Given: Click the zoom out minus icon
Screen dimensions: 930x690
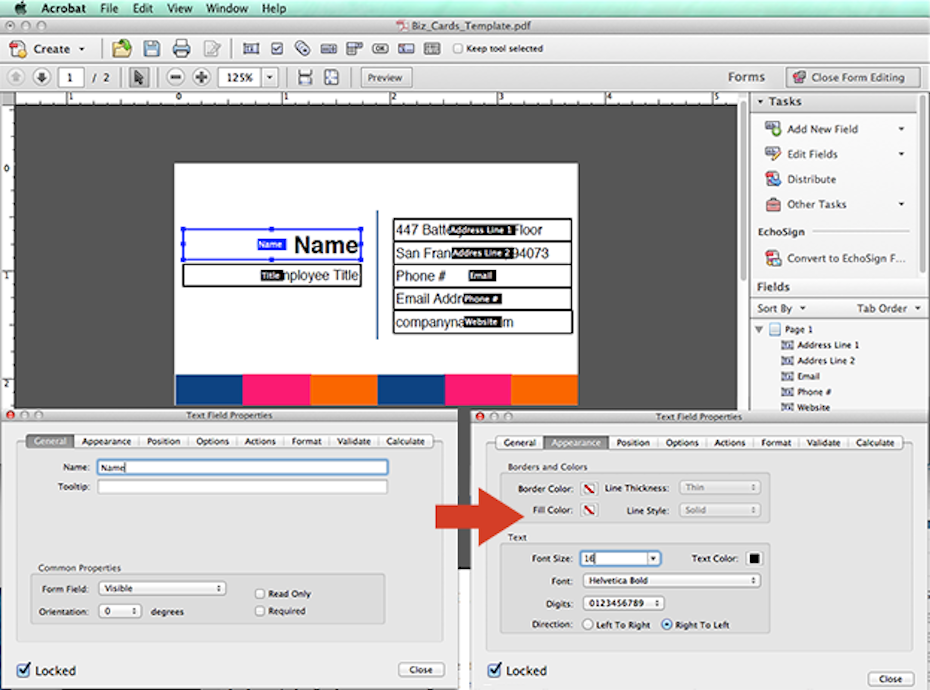Looking at the screenshot, I should 175,77.
